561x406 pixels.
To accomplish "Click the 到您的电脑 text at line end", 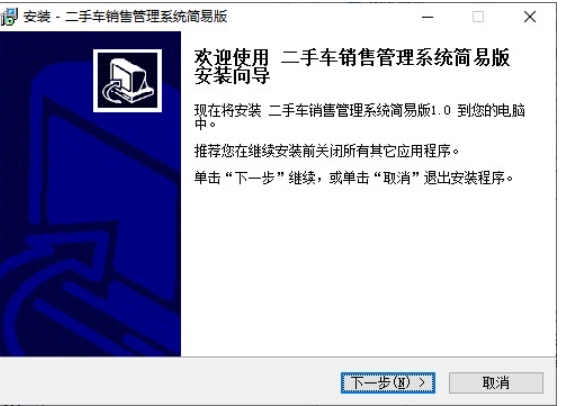I will coord(491,111).
